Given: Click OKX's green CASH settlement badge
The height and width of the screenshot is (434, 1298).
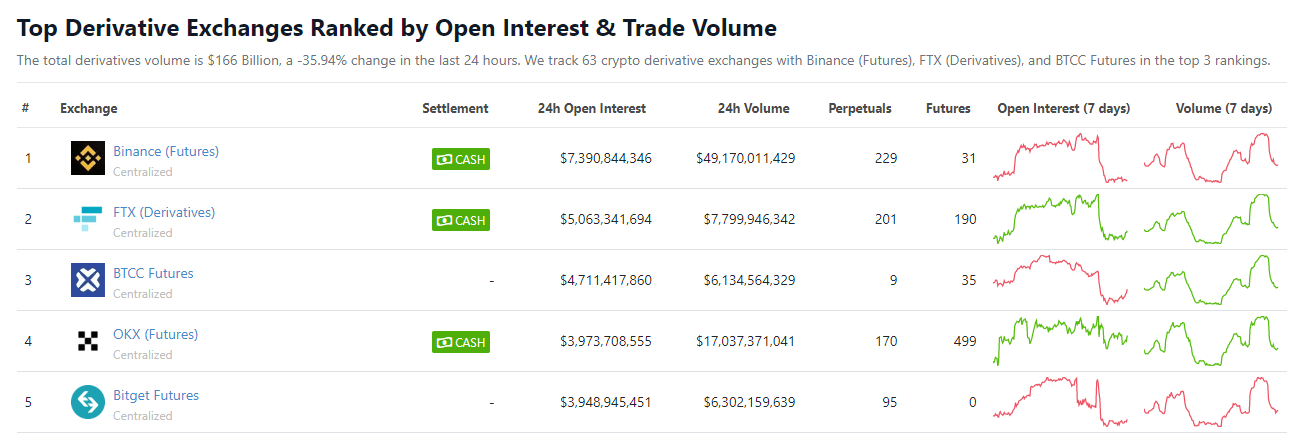Looking at the screenshot, I should [461, 342].
